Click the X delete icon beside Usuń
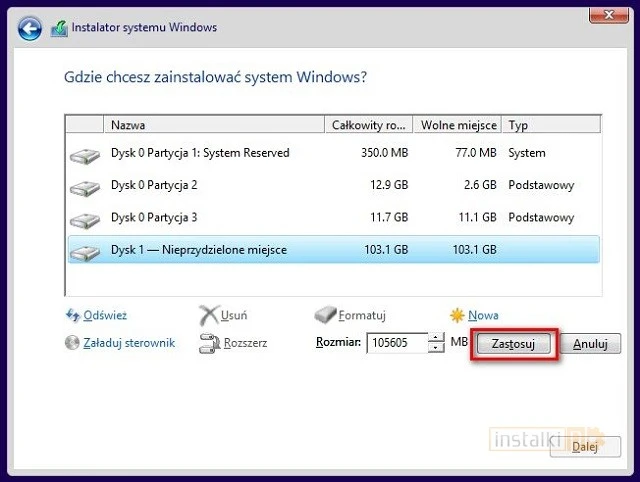This screenshot has width=640, height=482. tap(209, 315)
